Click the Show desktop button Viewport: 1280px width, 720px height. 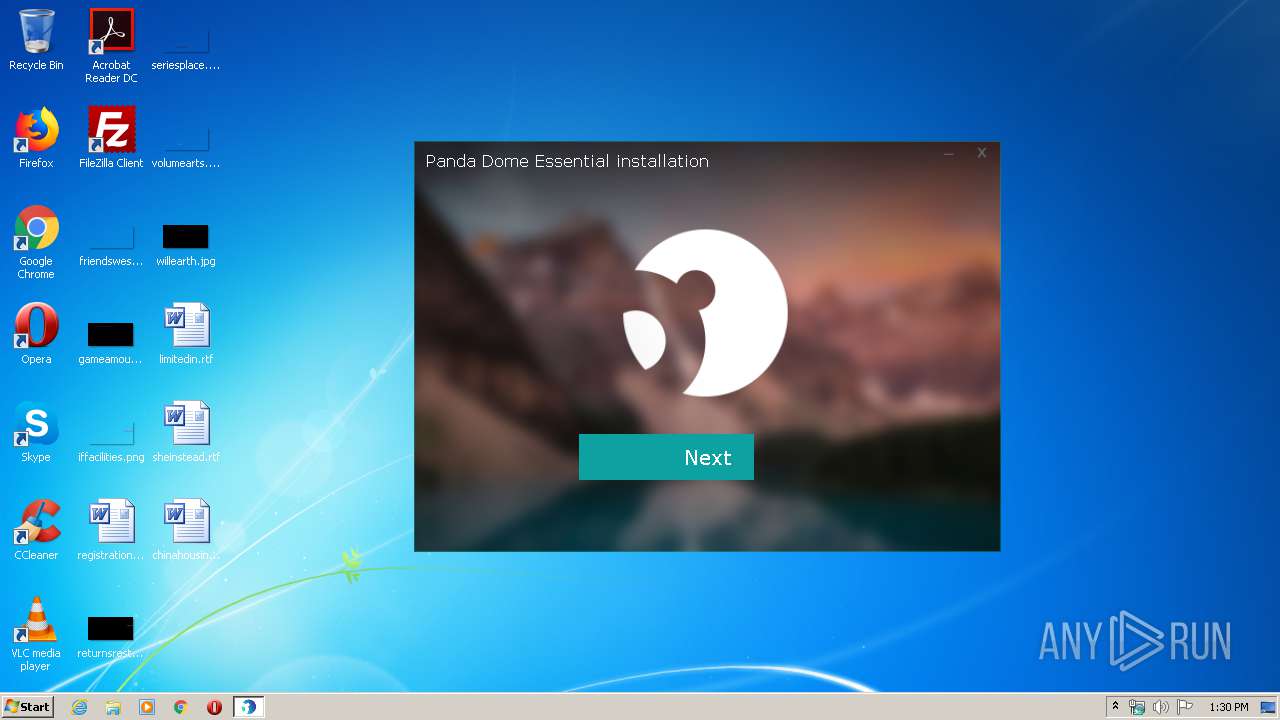click(x=1268, y=707)
